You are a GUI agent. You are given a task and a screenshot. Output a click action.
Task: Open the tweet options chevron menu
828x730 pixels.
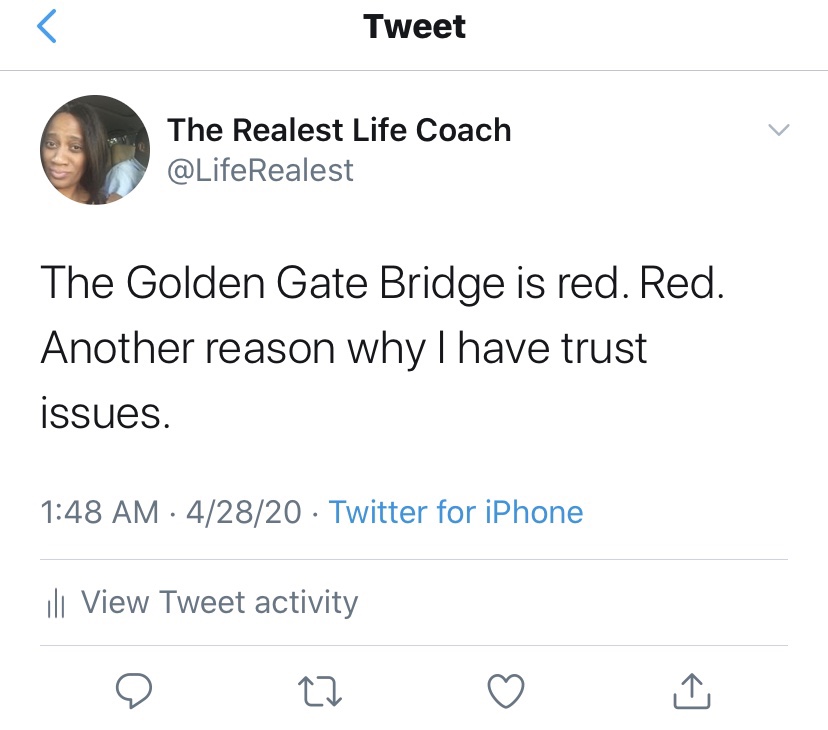click(x=777, y=130)
